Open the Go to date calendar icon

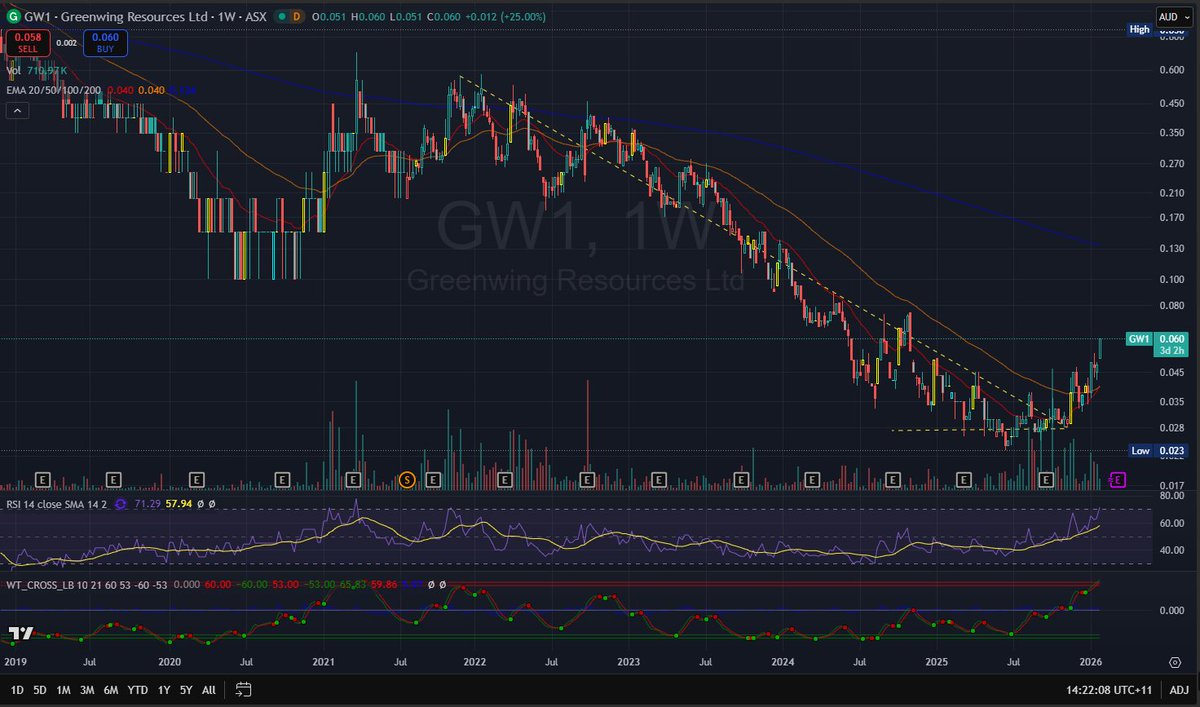(243, 689)
